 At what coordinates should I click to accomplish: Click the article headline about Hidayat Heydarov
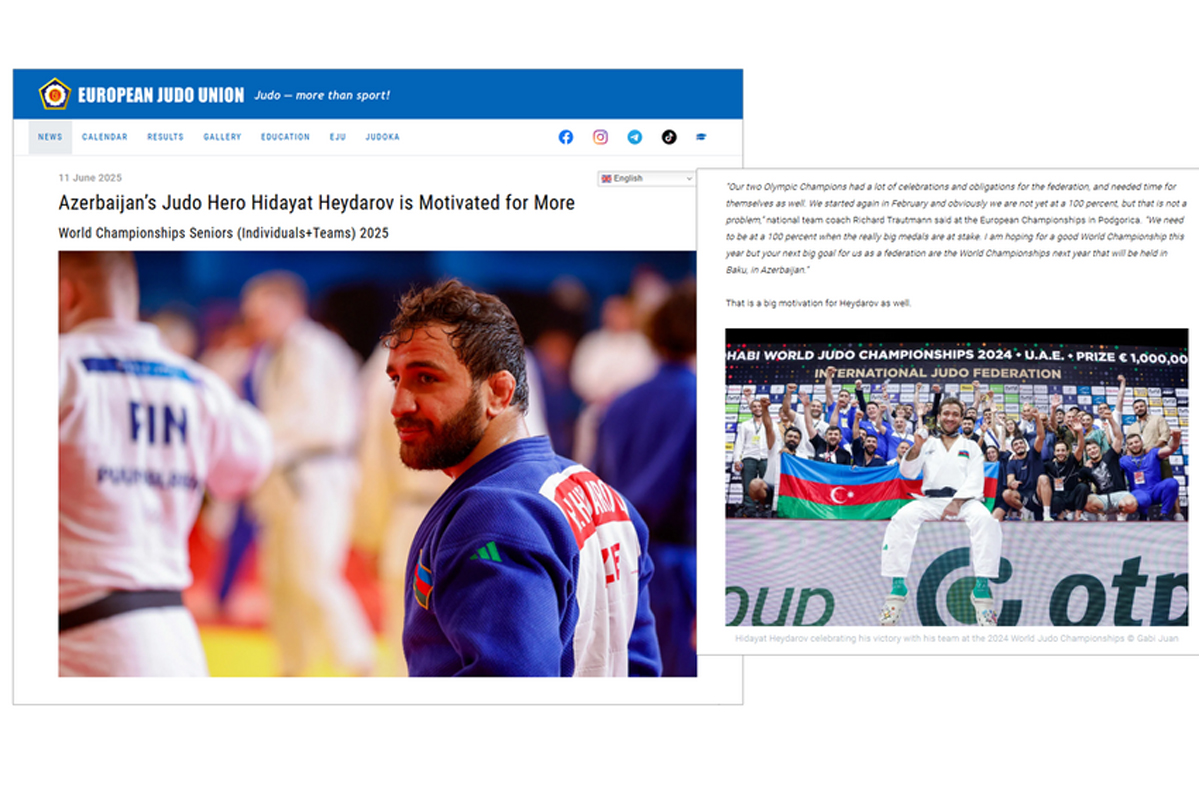(317, 203)
